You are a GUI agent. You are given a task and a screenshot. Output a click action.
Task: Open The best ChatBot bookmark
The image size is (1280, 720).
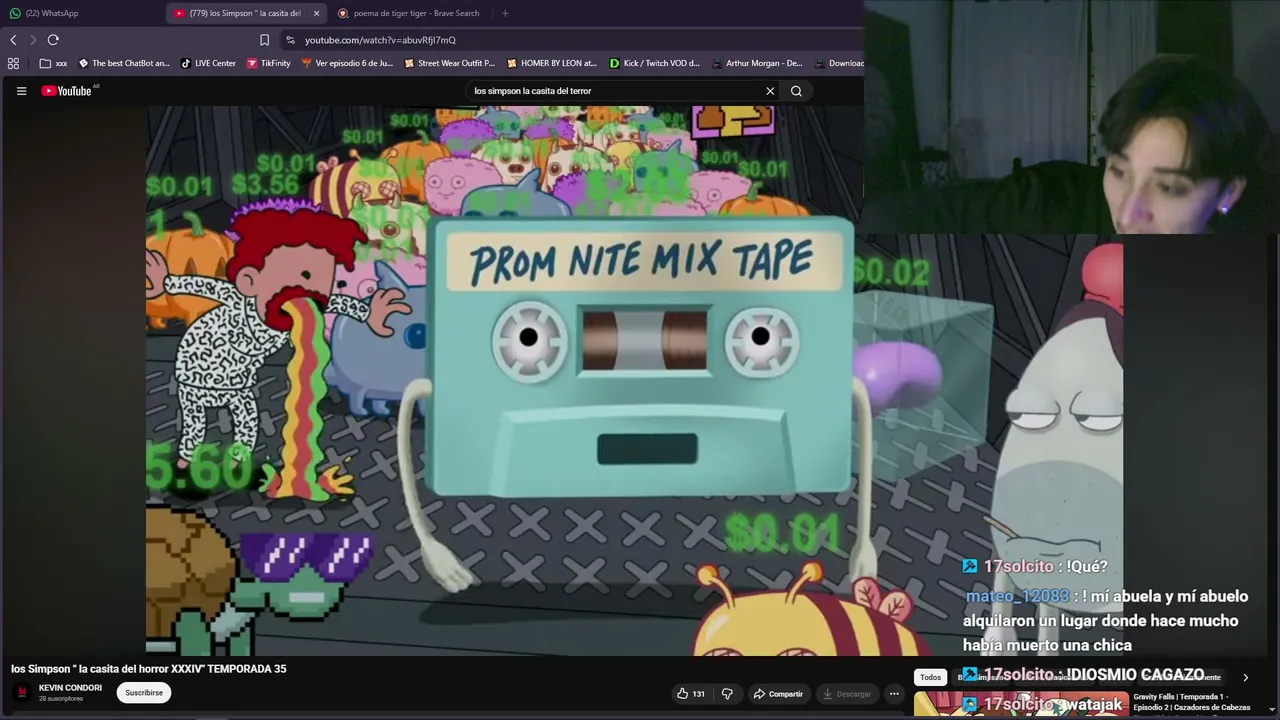point(124,63)
